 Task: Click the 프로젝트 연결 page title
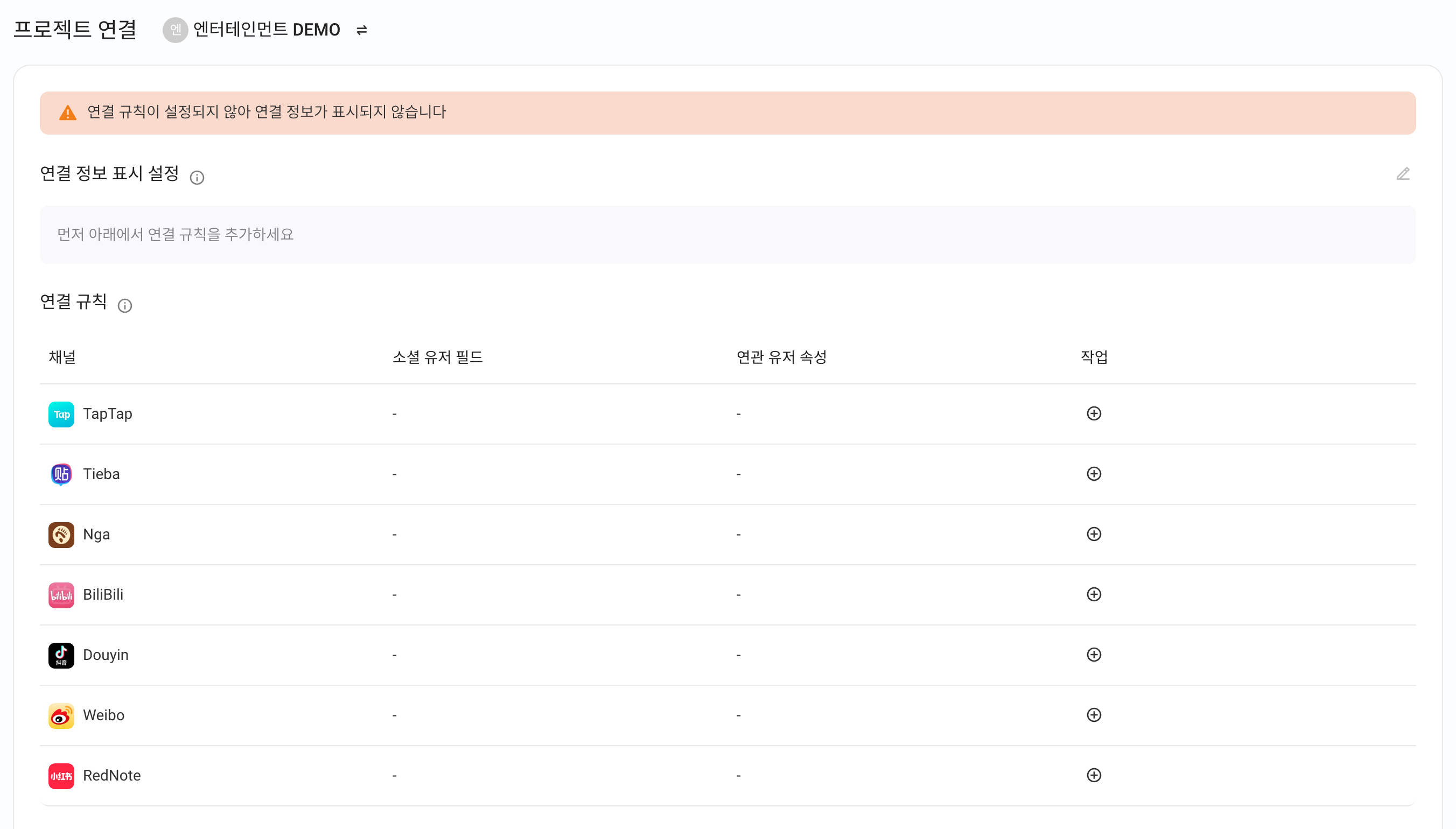(75, 29)
